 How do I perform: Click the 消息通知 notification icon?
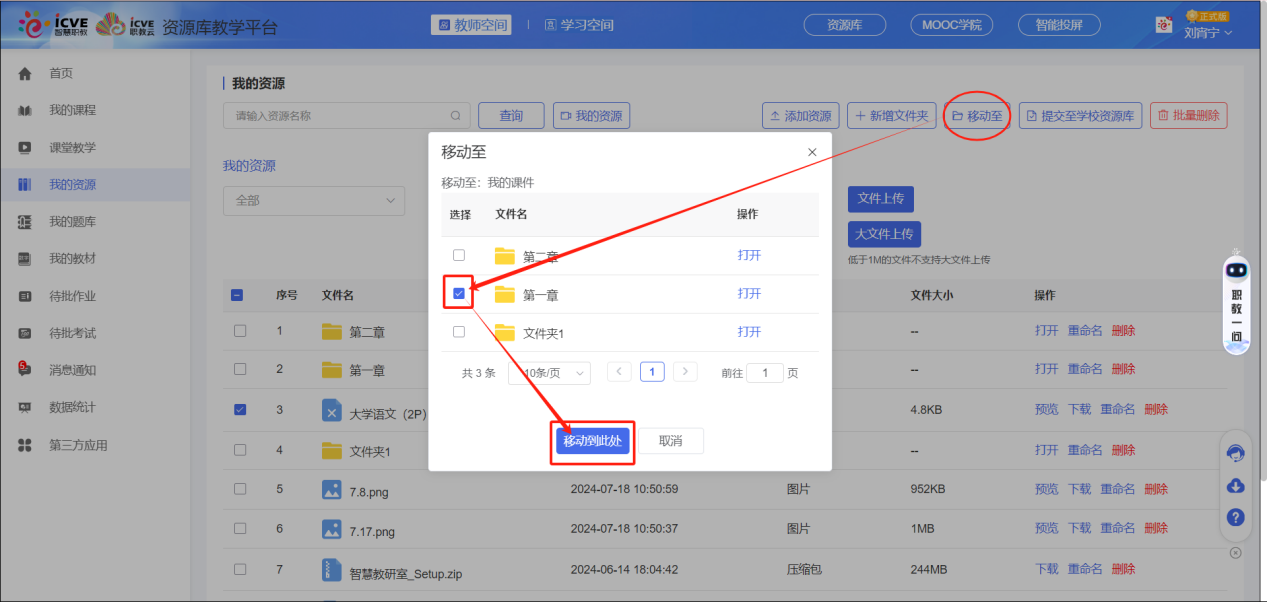25,369
